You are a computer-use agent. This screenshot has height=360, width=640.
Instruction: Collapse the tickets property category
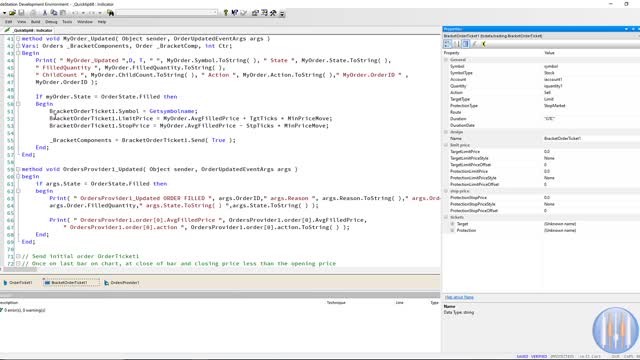pyautogui.click(x=446, y=217)
